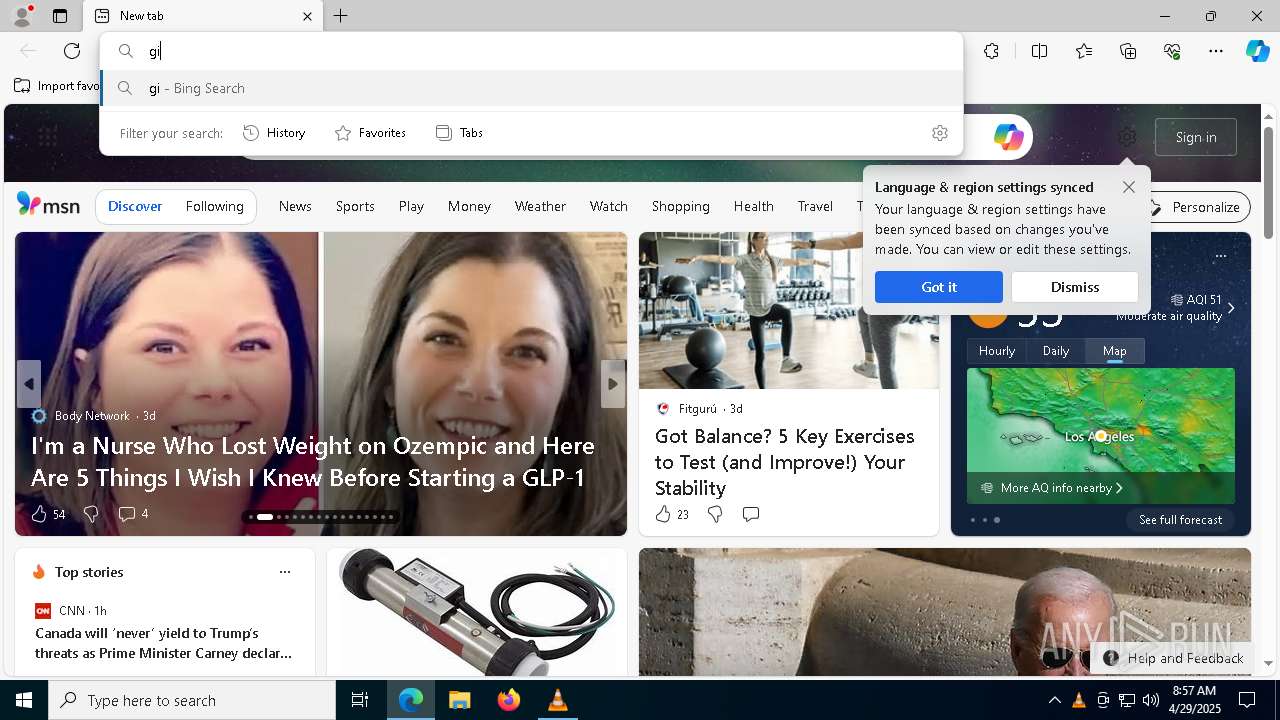Filter search by Favorites
This screenshot has width=1280, height=720.
(x=370, y=133)
